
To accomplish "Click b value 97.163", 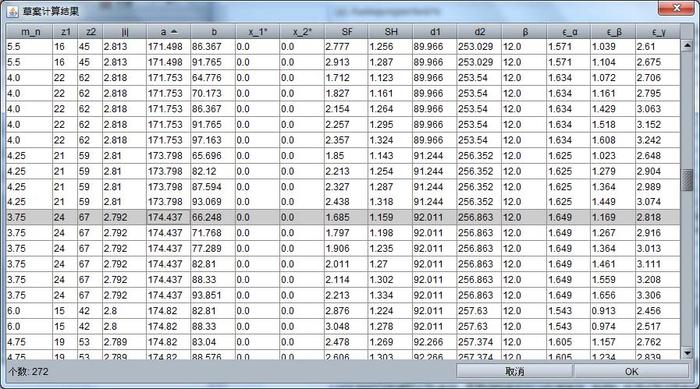I will tap(213, 140).
